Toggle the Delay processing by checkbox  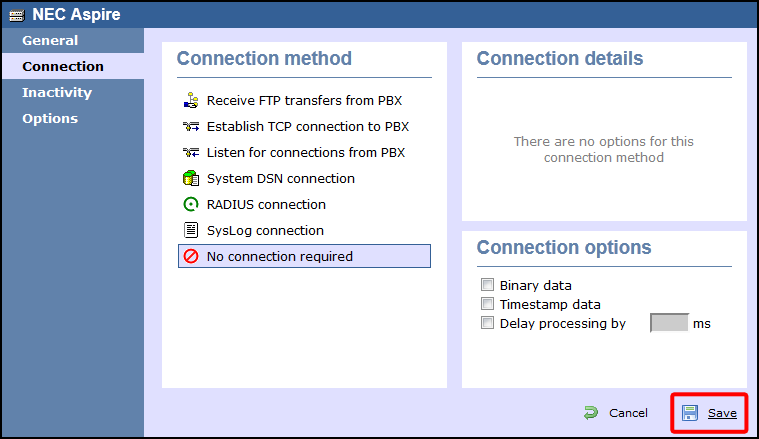tap(487, 323)
